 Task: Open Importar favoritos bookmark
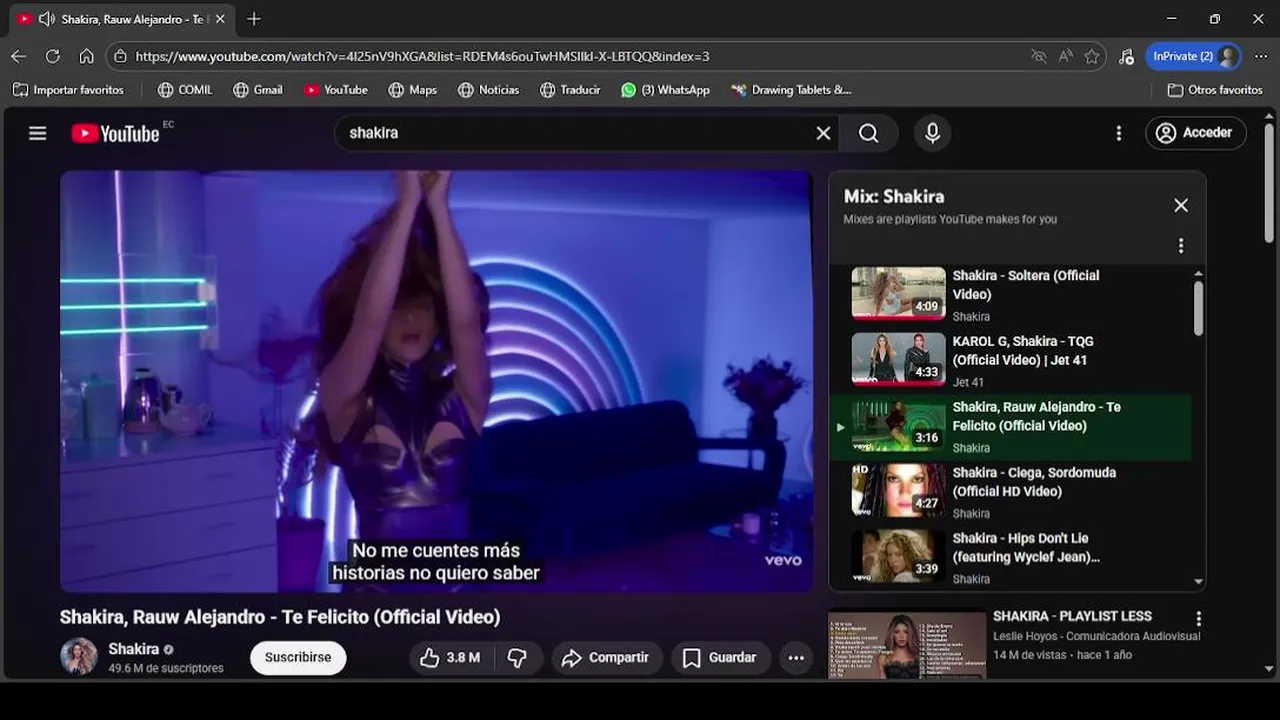[x=68, y=90]
